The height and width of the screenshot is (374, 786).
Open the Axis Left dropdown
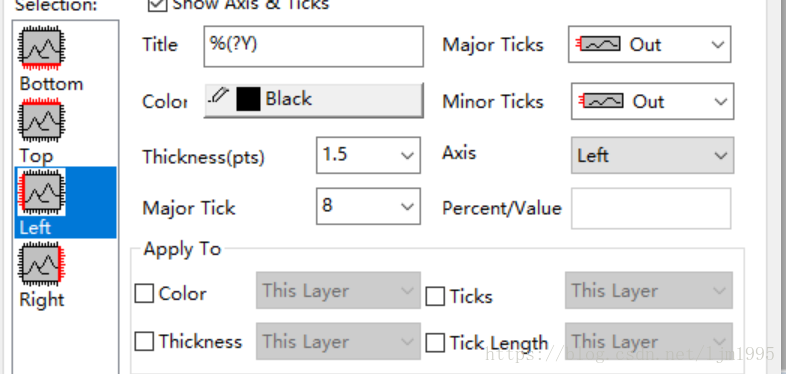click(653, 155)
